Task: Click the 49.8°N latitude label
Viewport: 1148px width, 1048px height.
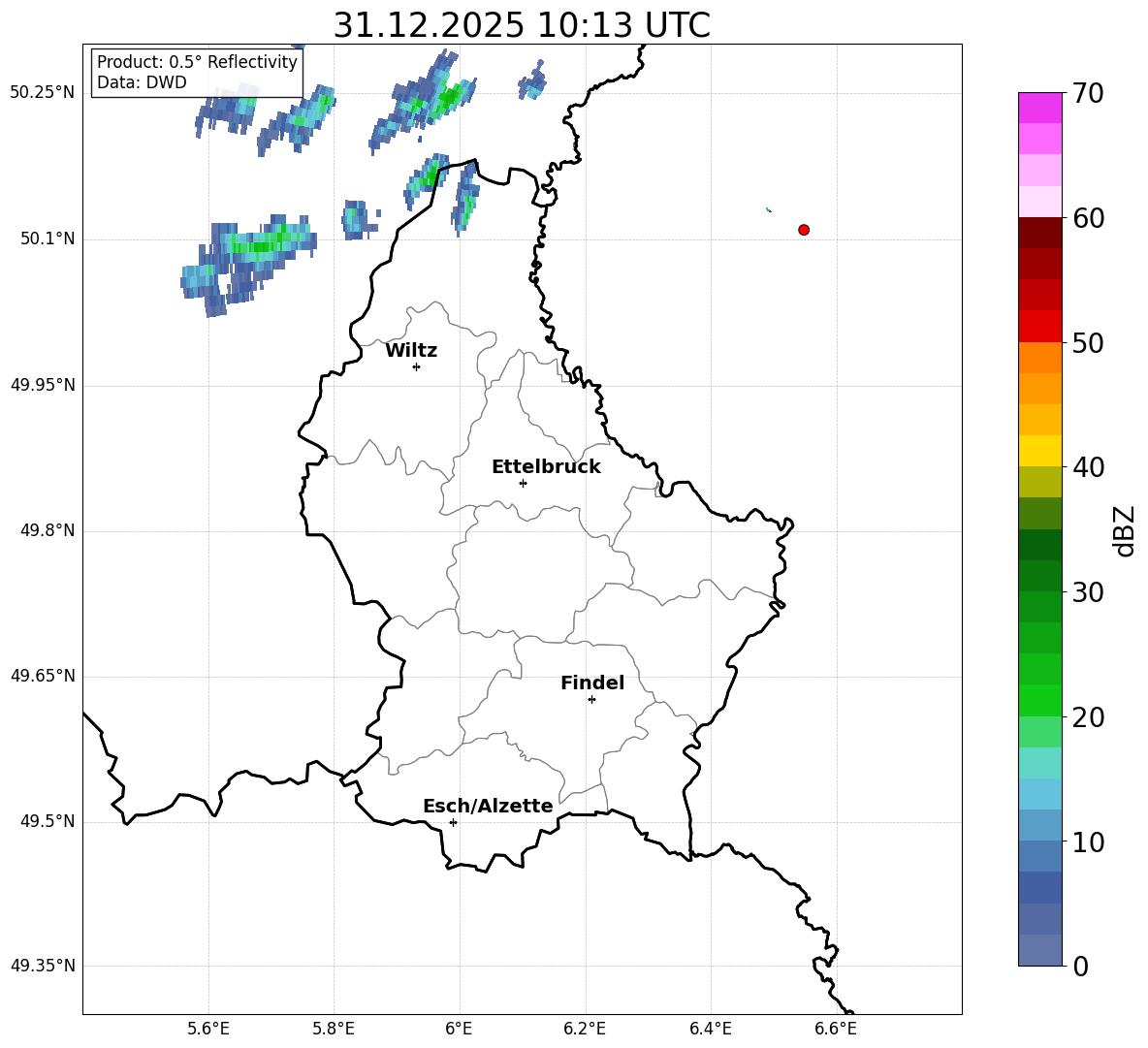Action: tap(48, 530)
